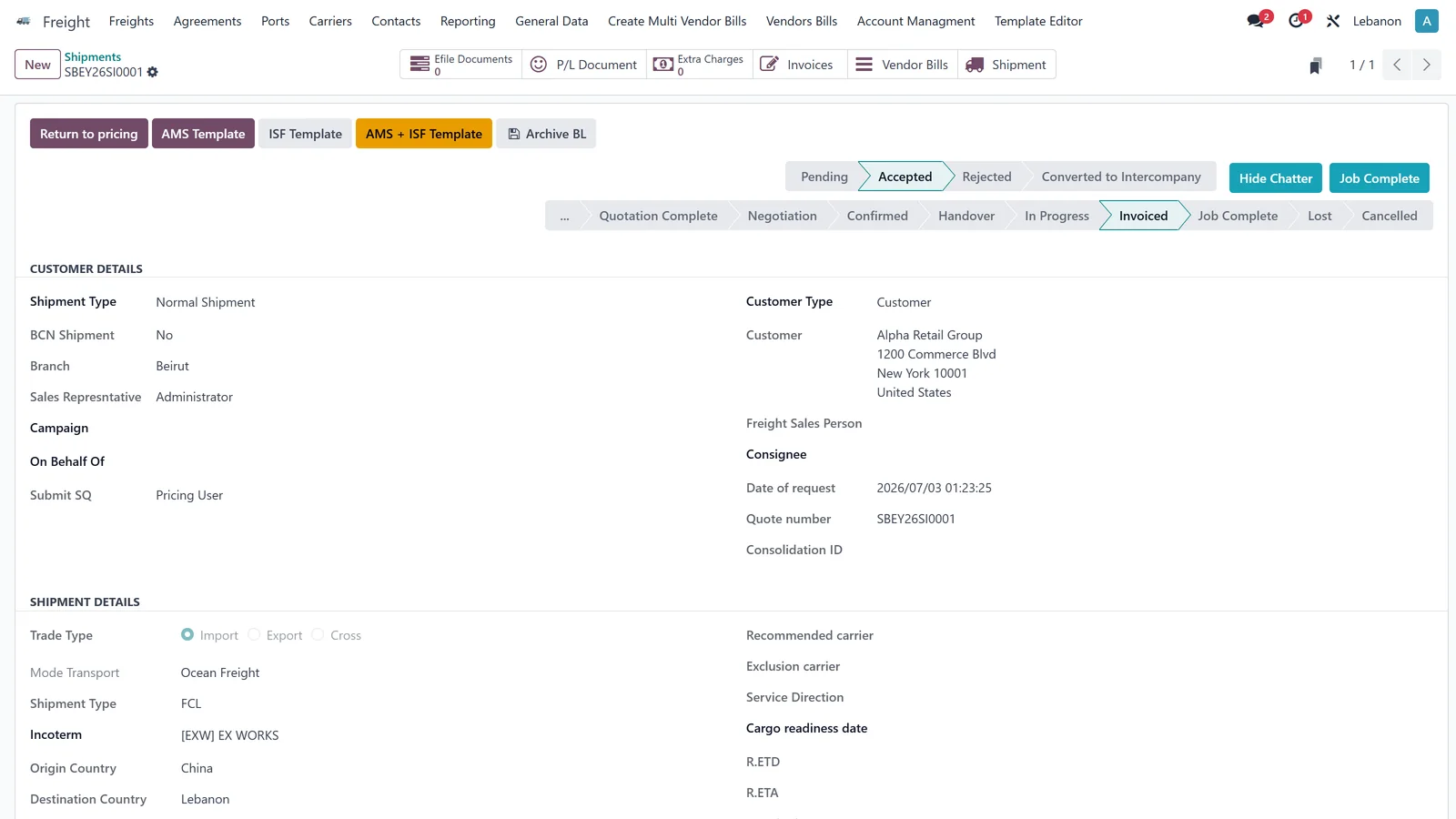Open the Reporting menu
The height and width of the screenshot is (819, 1456).
pyautogui.click(x=468, y=21)
